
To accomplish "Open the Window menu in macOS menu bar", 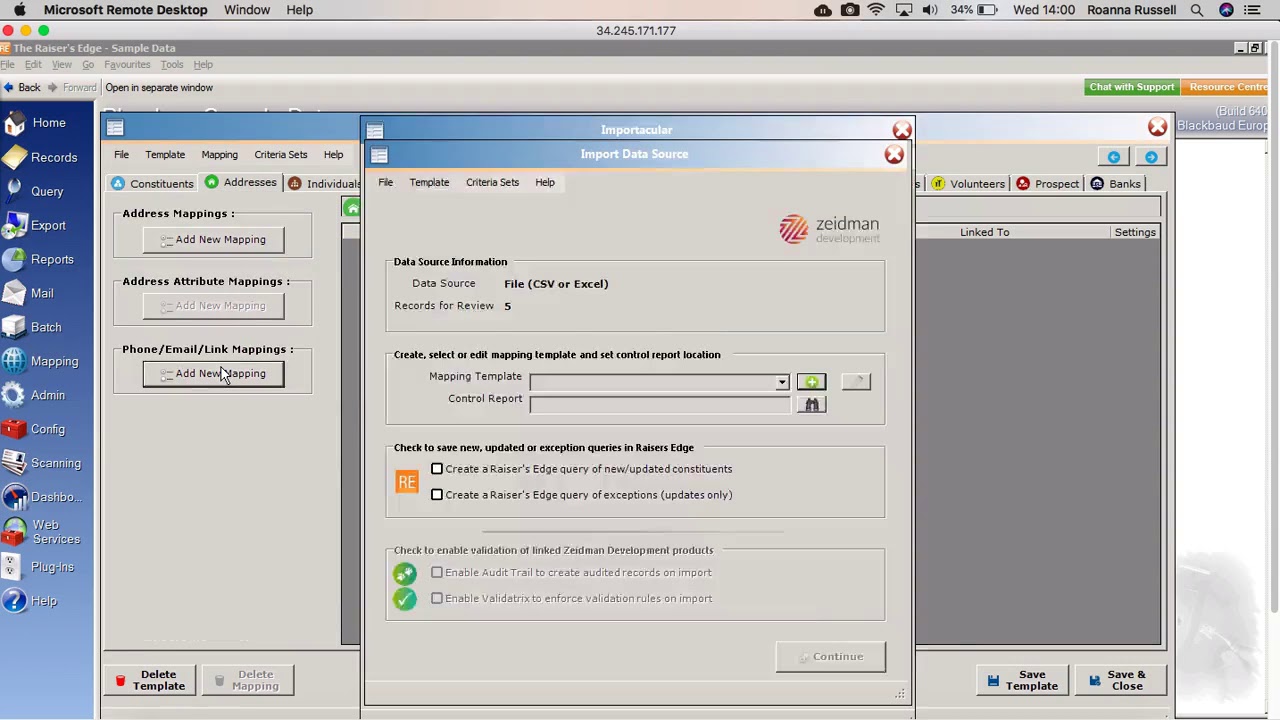I will tap(247, 10).
